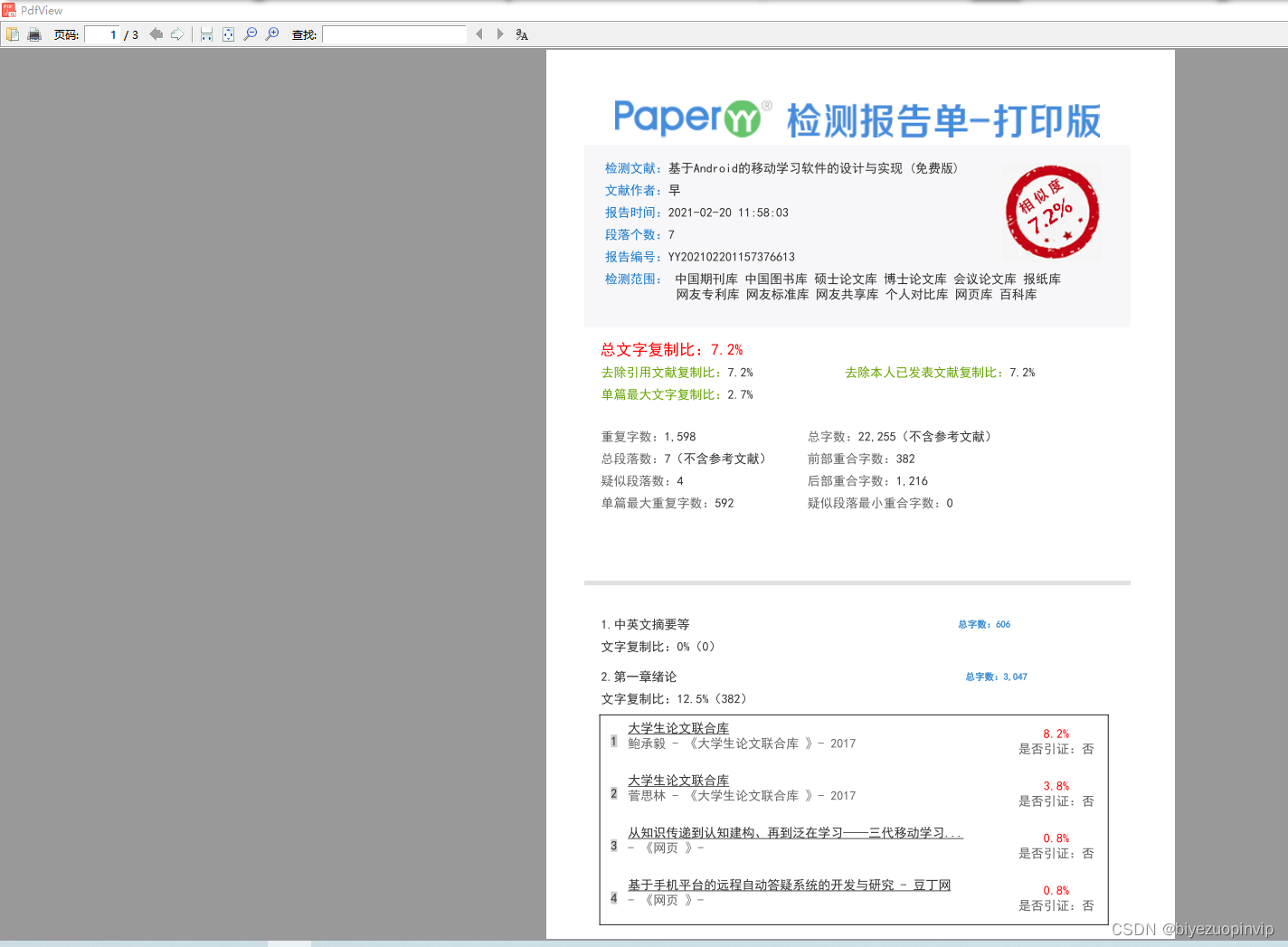Open the 豆丁网 远程自动答疑系统 source link
Image resolution: width=1288 pixels, height=947 pixels.
788,885
